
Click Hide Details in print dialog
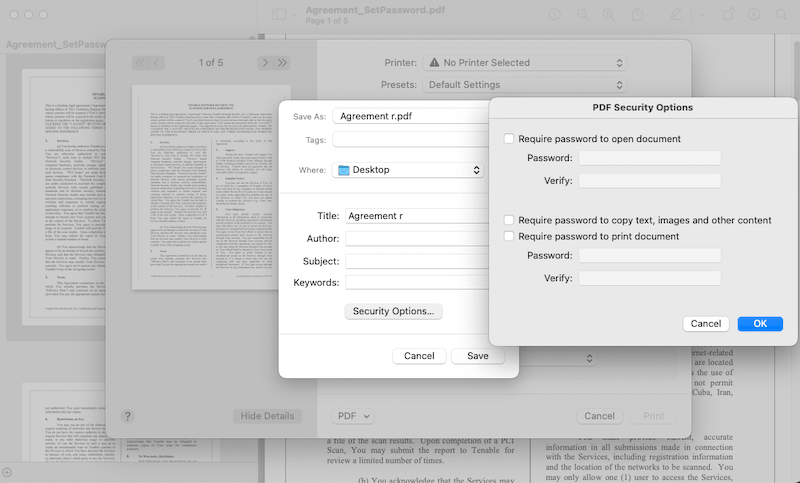tap(267, 416)
